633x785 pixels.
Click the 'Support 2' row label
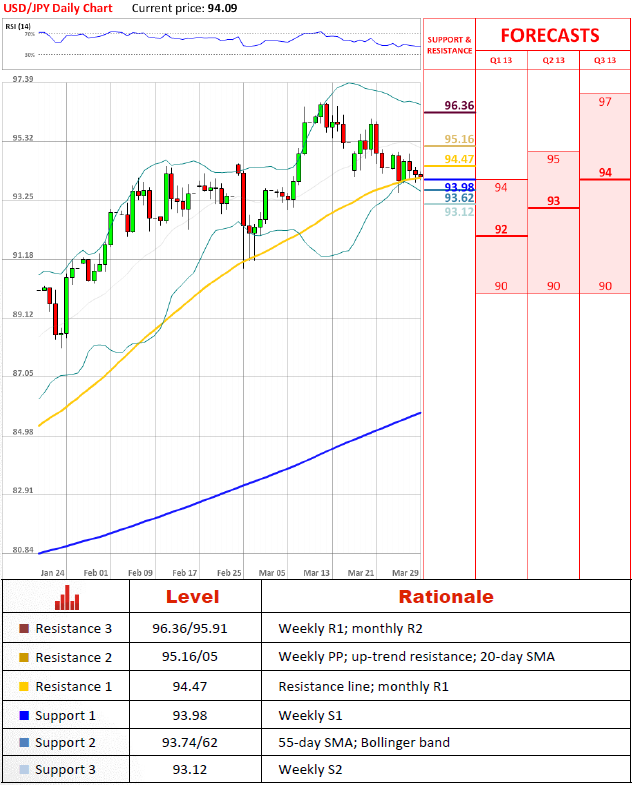point(65,743)
